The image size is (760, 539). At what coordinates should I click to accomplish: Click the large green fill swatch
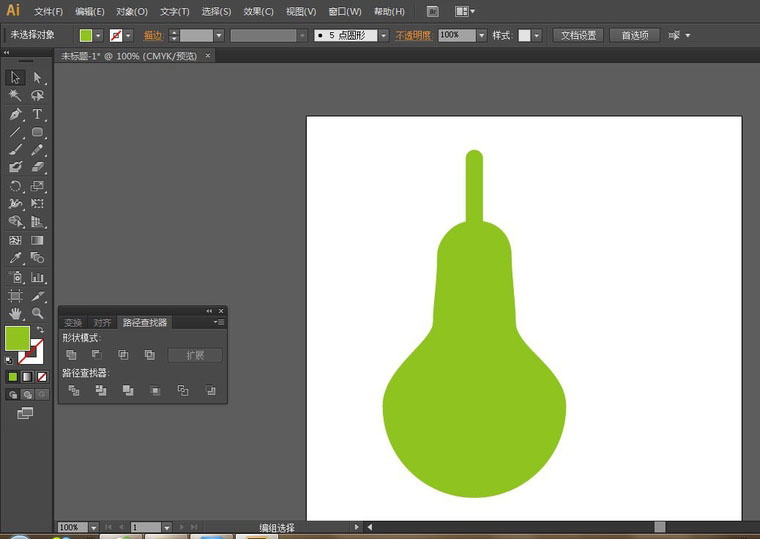pos(17,338)
